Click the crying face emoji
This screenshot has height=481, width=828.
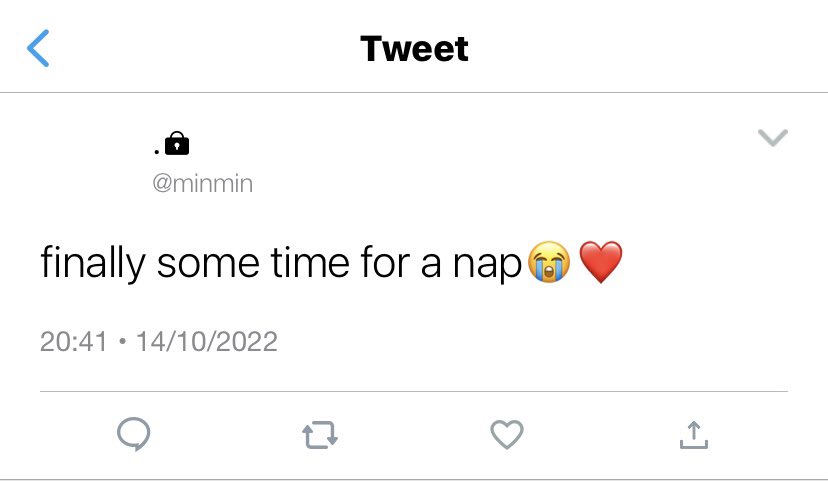click(x=550, y=262)
